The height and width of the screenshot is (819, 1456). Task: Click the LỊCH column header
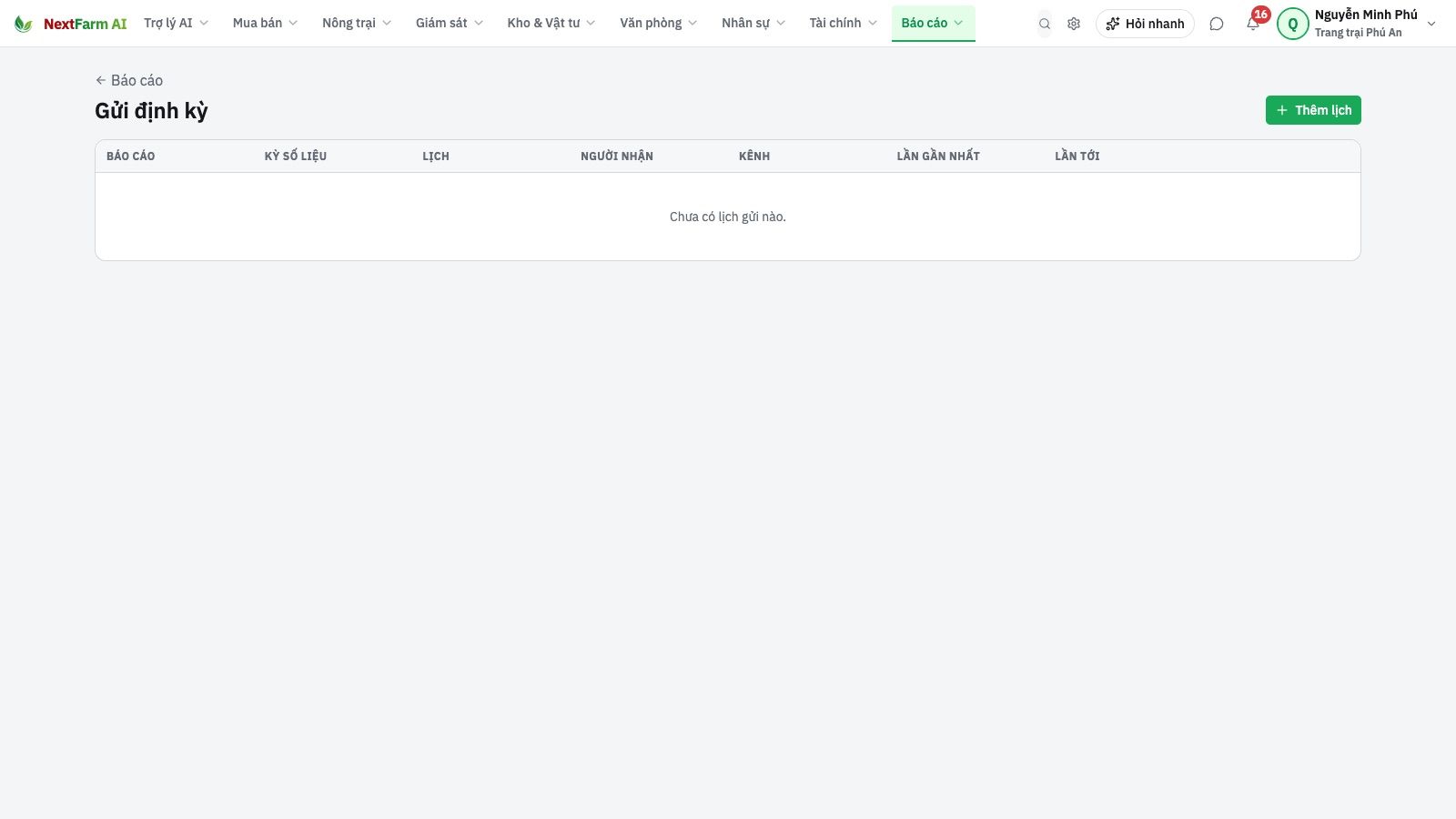point(436,156)
